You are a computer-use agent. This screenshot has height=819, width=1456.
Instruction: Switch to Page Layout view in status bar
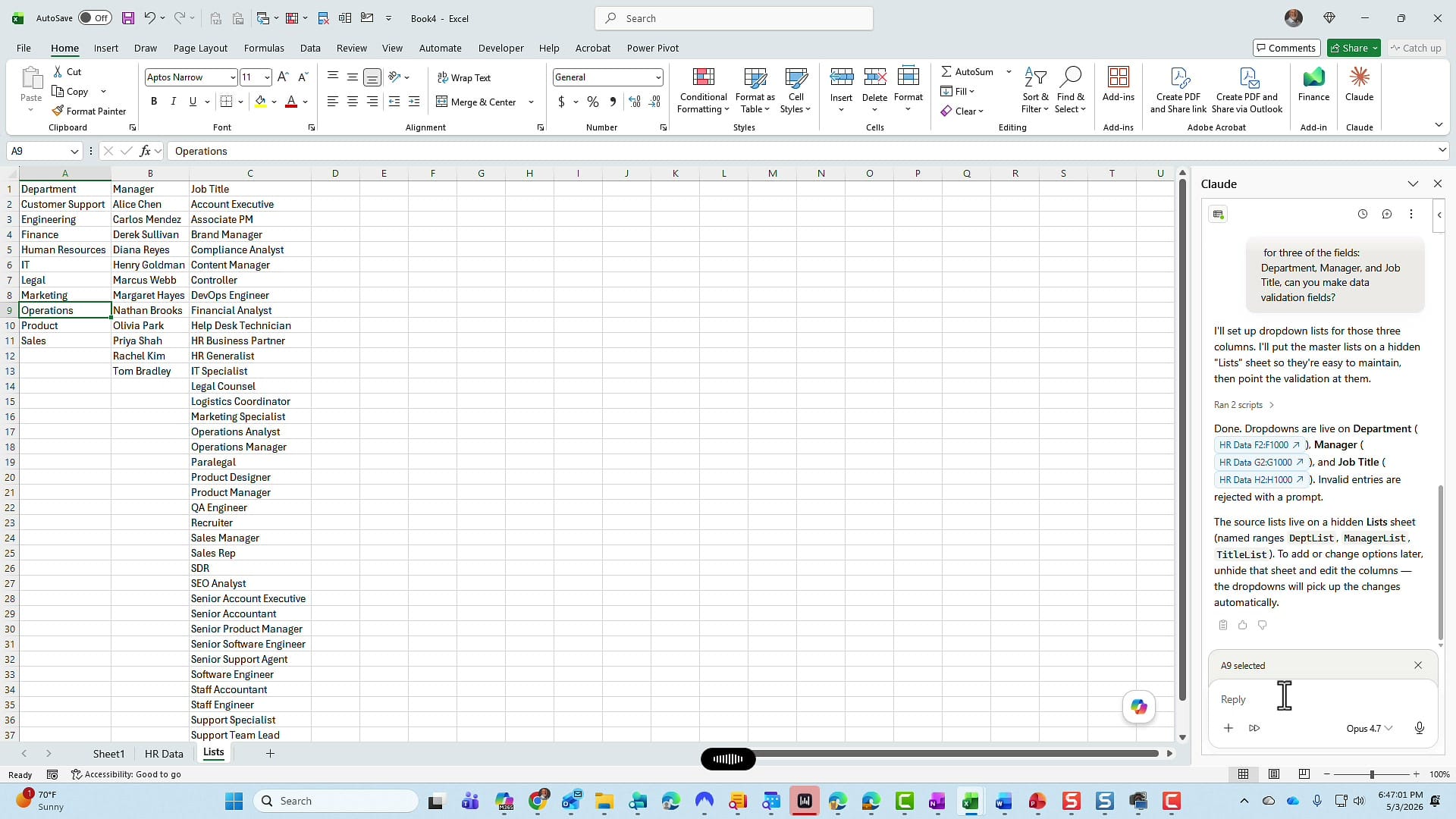click(x=1274, y=774)
